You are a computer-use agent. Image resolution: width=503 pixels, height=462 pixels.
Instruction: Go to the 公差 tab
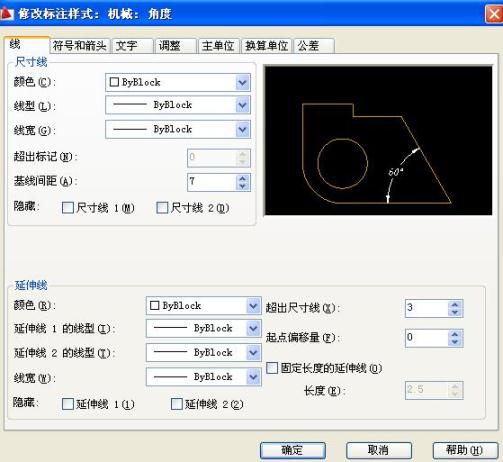coord(313,46)
